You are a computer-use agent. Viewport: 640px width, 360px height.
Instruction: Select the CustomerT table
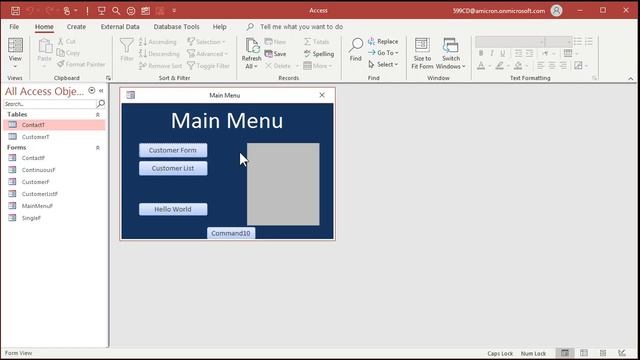pos(54,137)
